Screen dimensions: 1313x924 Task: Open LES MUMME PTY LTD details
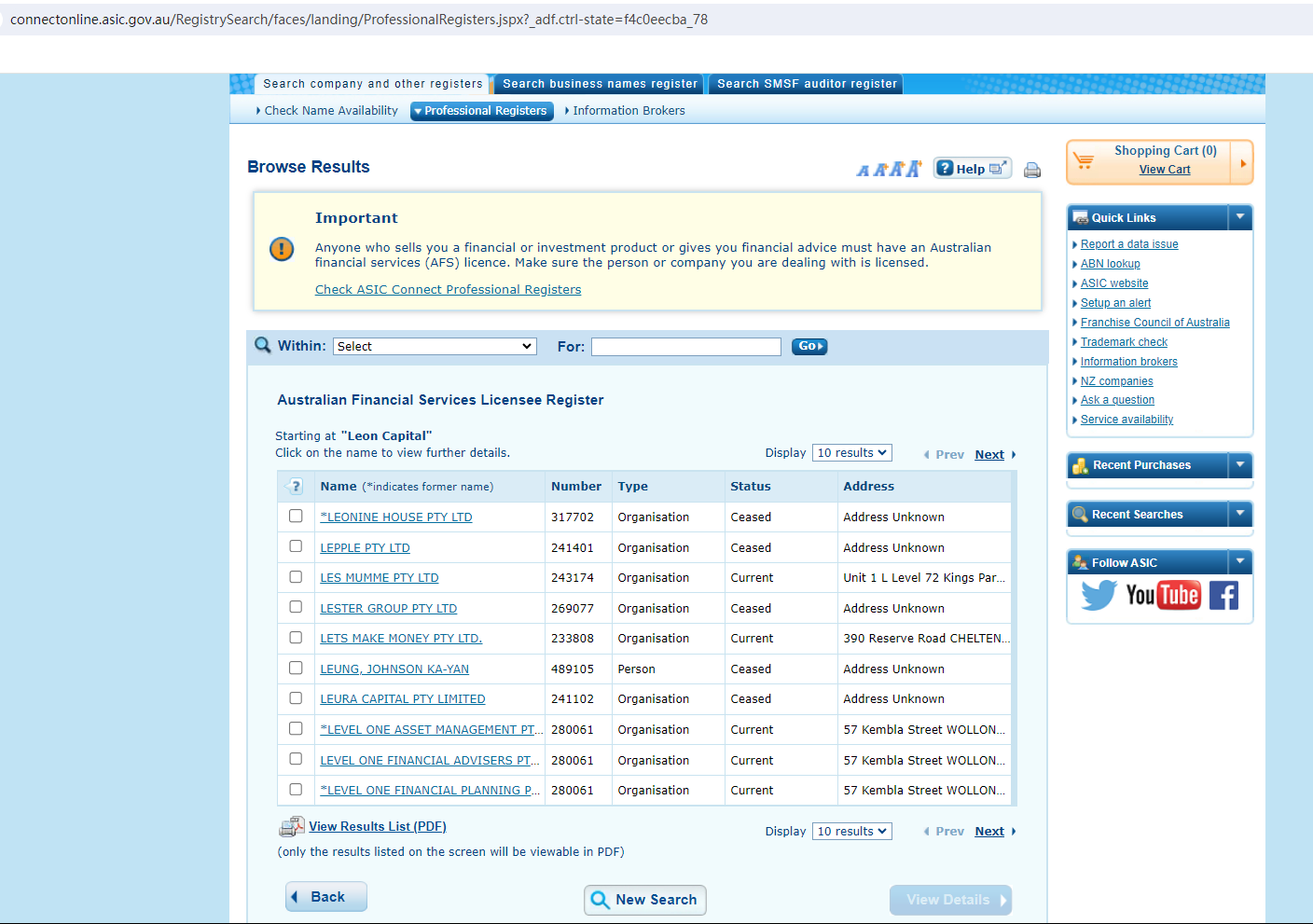click(380, 578)
